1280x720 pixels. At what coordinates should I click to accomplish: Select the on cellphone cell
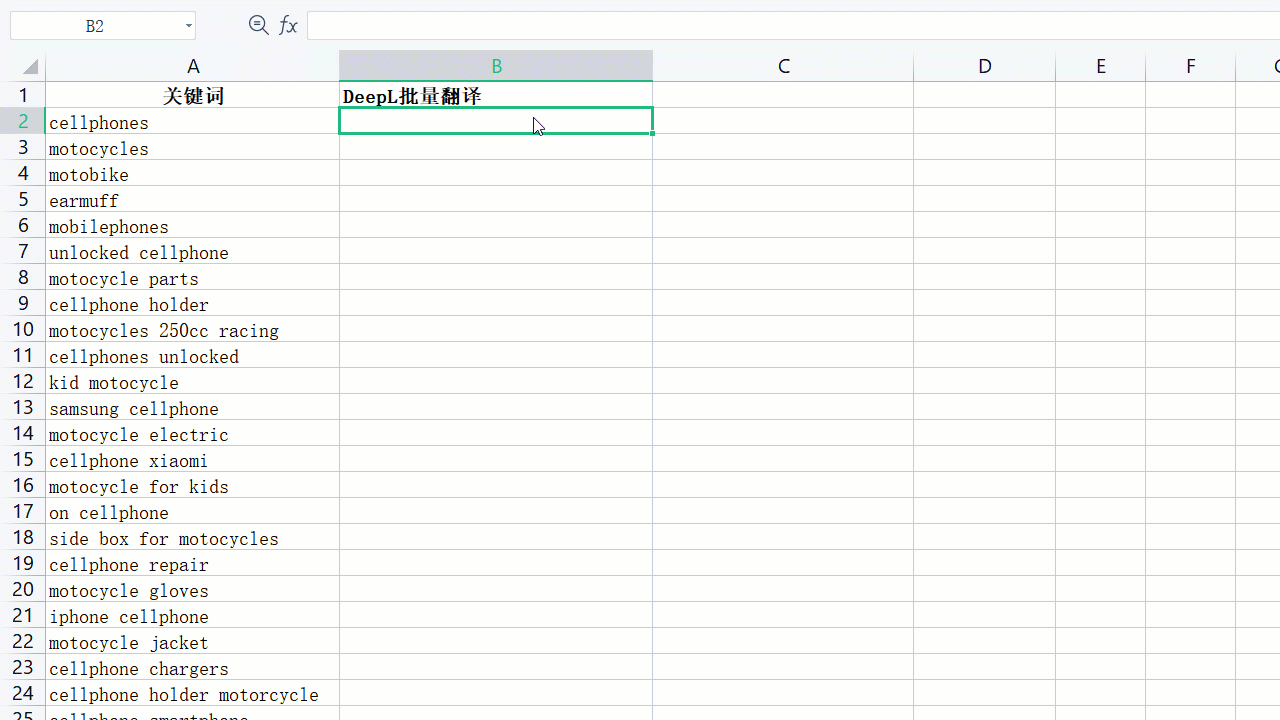pos(193,512)
